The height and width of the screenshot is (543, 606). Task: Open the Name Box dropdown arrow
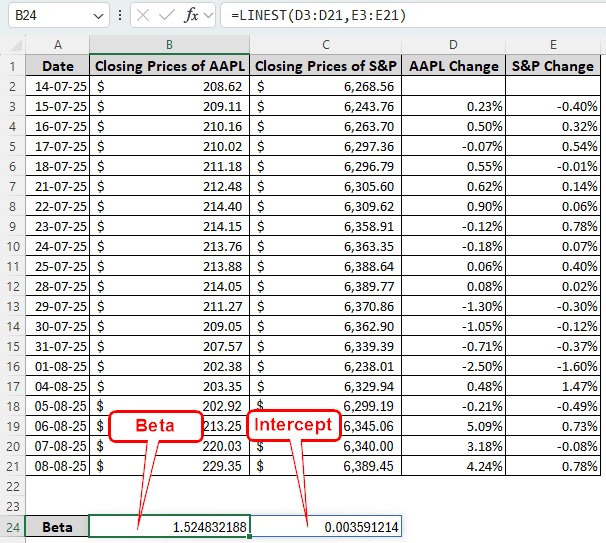(97, 17)
